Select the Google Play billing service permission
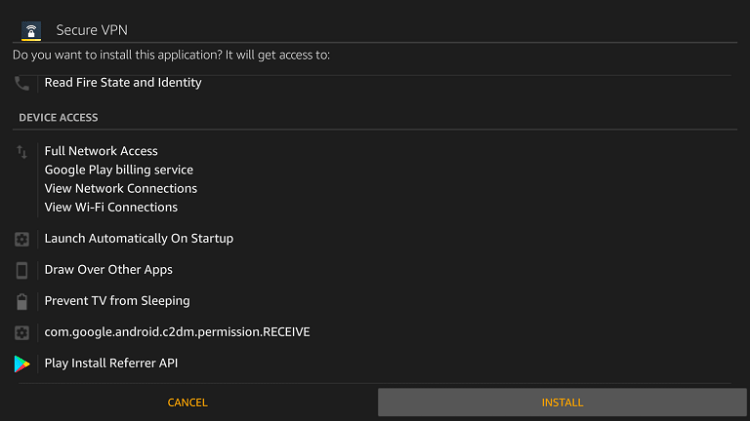This screenshot has height=421, width=750. (119, 170)
